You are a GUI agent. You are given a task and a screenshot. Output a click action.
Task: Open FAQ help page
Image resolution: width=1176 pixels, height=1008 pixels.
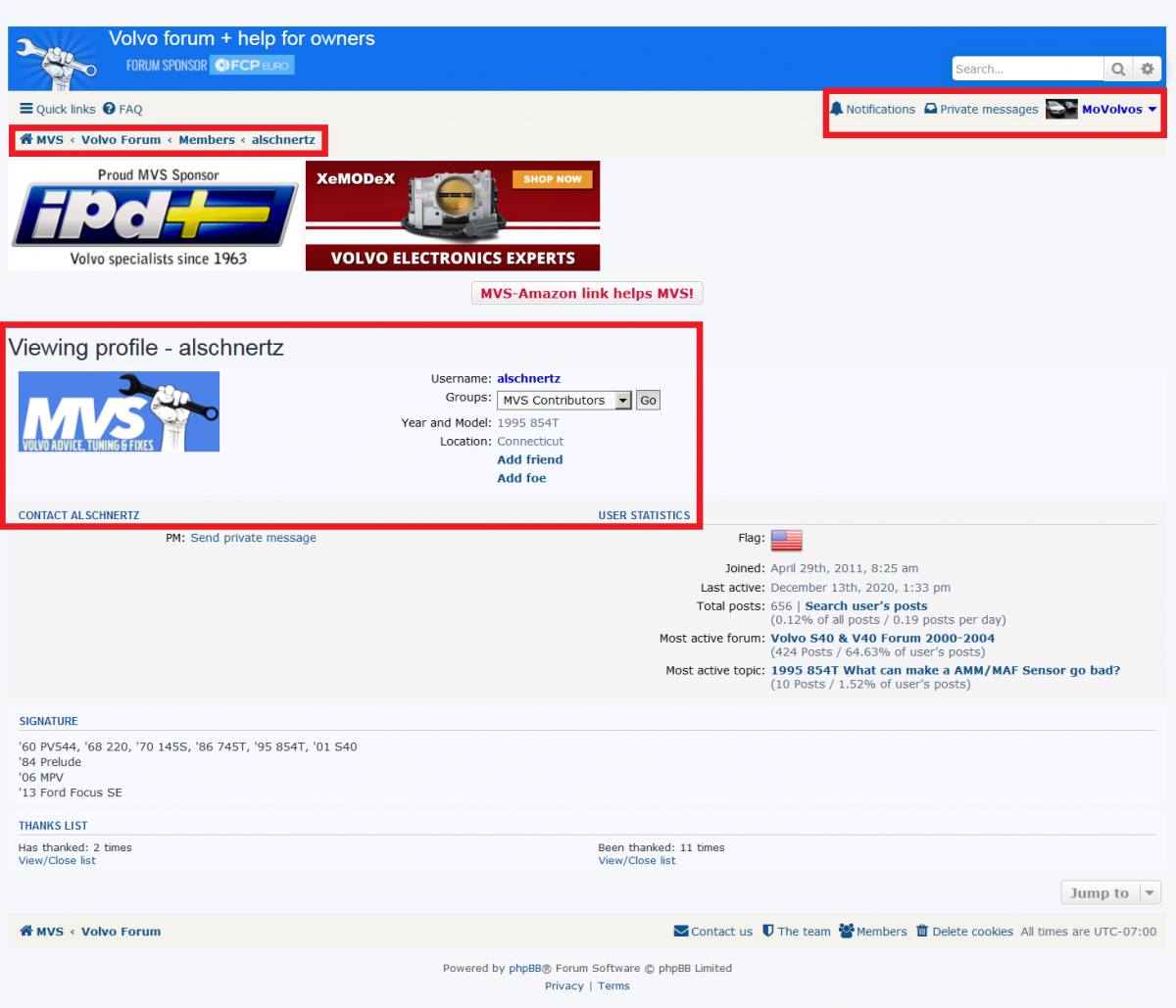[122, 110]
